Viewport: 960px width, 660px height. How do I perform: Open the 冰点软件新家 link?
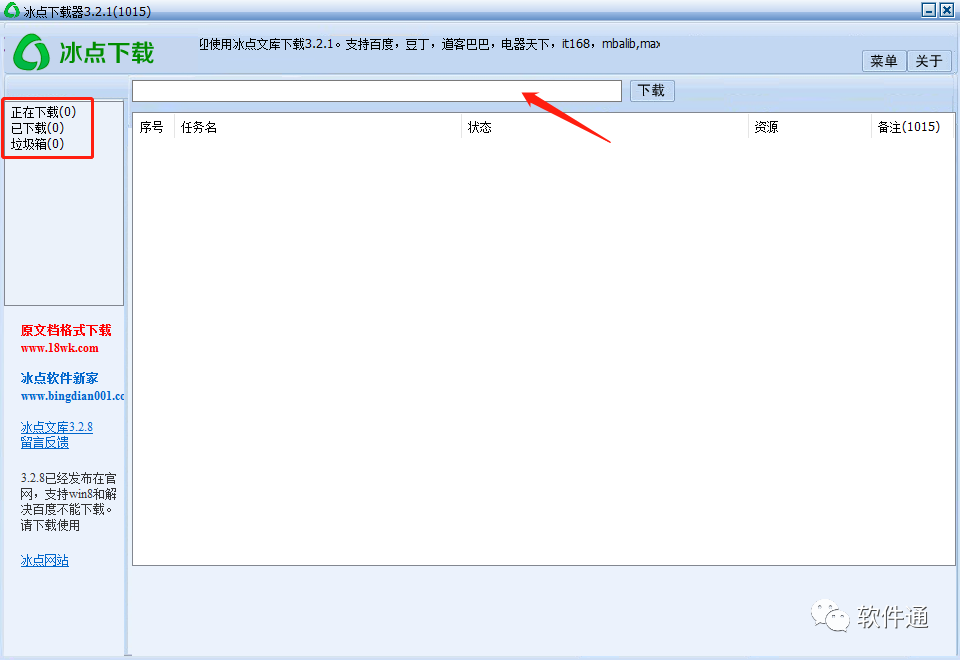pyautogui.click(x=59, y=378)
